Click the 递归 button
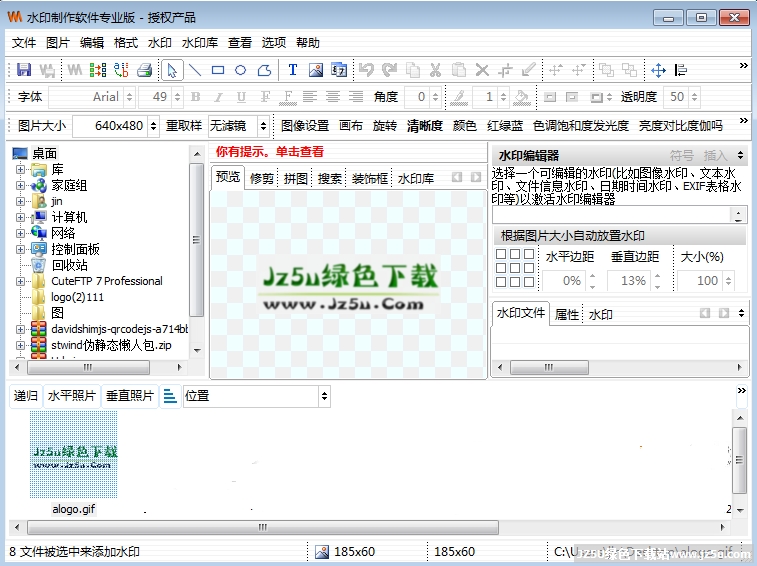757x566 pixels. click(x=26, y=396)
